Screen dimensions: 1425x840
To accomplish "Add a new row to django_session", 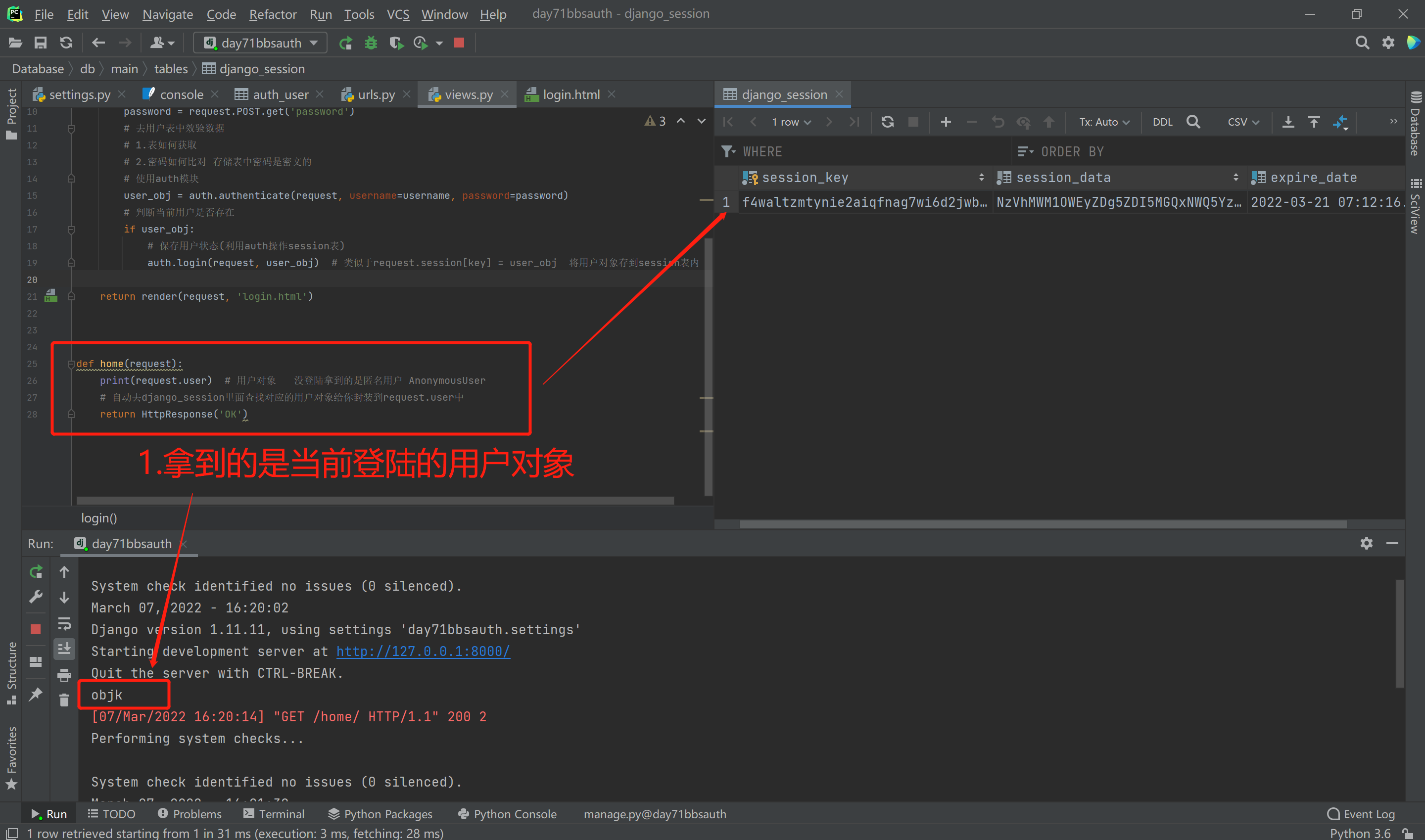I will 946,122.
